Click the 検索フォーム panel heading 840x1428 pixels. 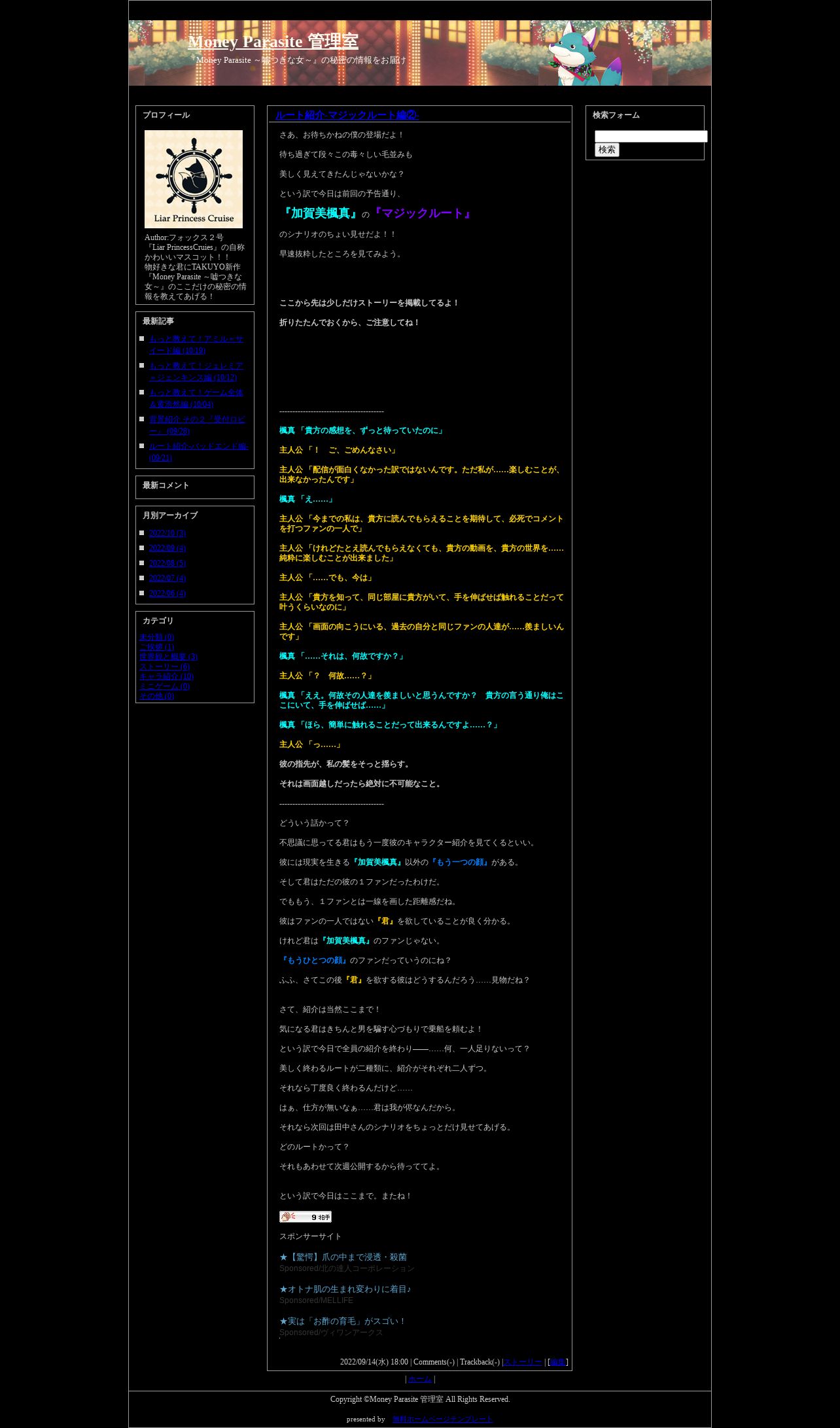(616, 115)
